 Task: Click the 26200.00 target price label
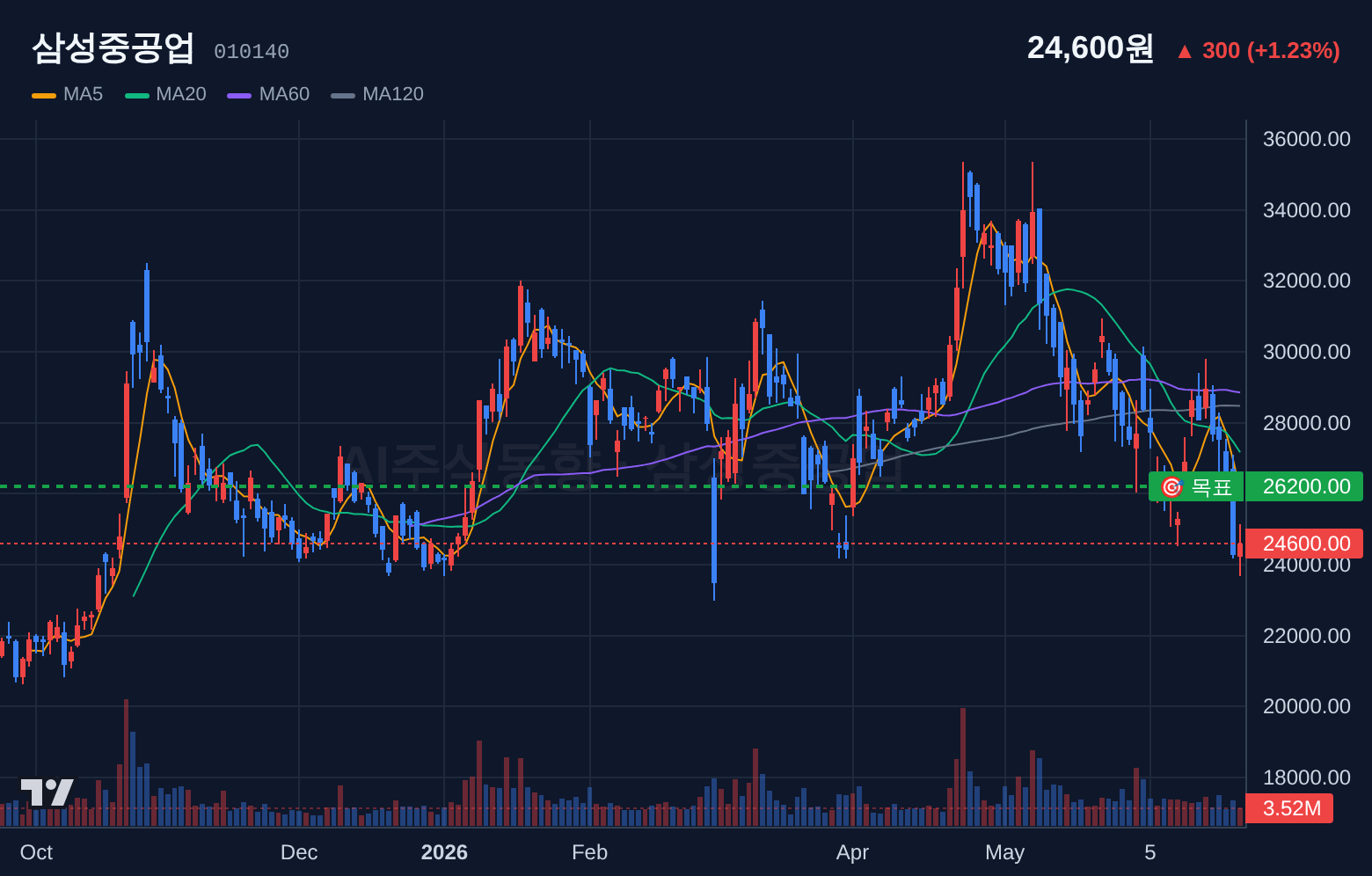1304,486
